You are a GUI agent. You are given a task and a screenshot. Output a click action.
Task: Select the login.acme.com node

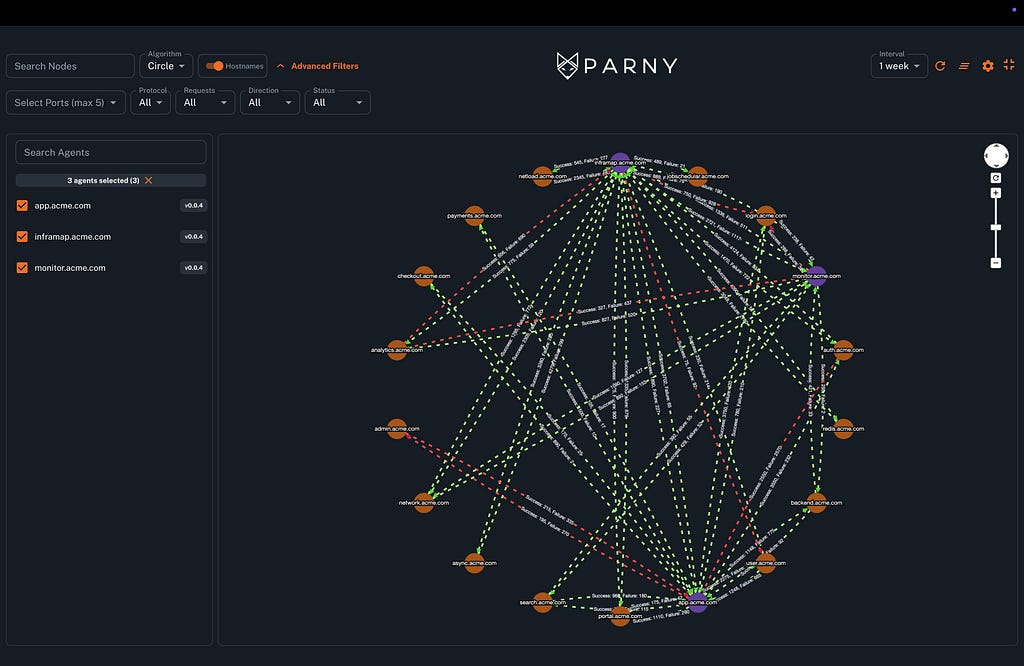pyautogui.click(x=766, y=215)
